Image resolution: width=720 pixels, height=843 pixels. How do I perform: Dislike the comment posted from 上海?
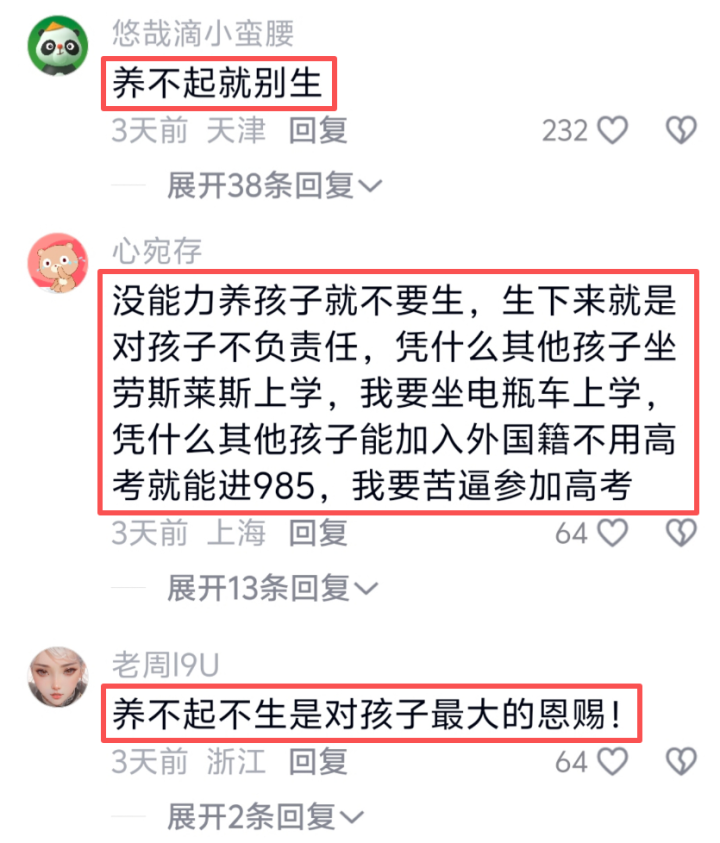coord(681,533)
